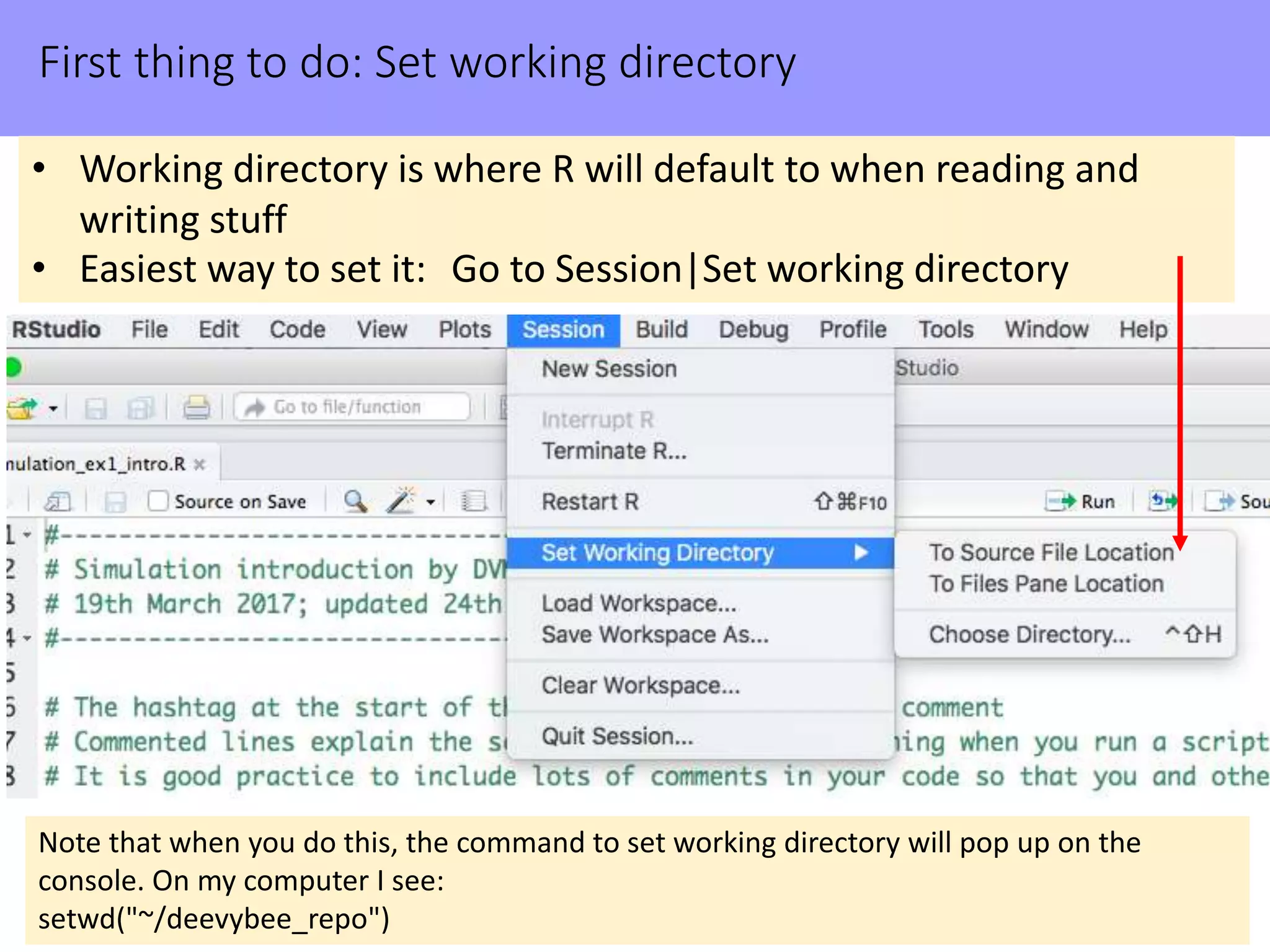
Task: Click the 'The hashtag at the start' line
Action: coord(275,708)
